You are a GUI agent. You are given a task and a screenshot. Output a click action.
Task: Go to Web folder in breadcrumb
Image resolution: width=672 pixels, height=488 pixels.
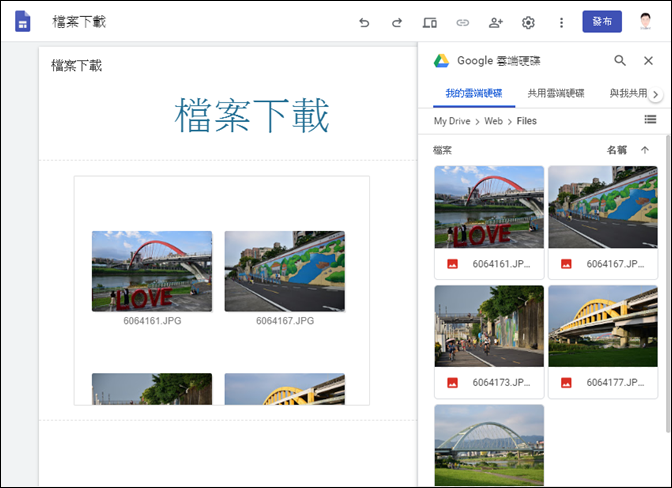pyautogui.click(x=493, y=121)
